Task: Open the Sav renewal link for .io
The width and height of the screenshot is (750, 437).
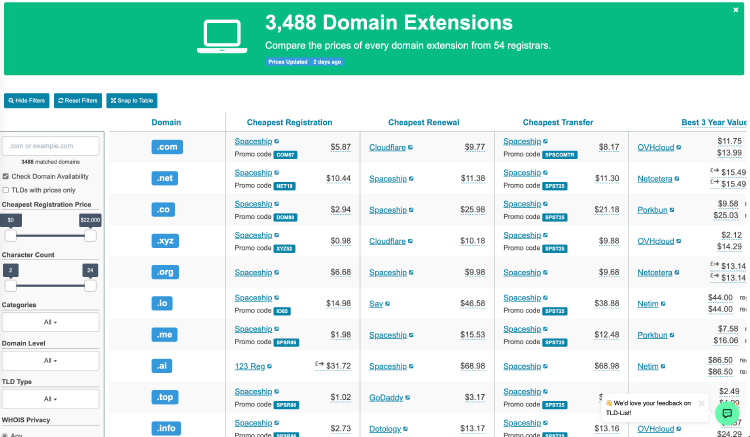Action: [376, 304]
